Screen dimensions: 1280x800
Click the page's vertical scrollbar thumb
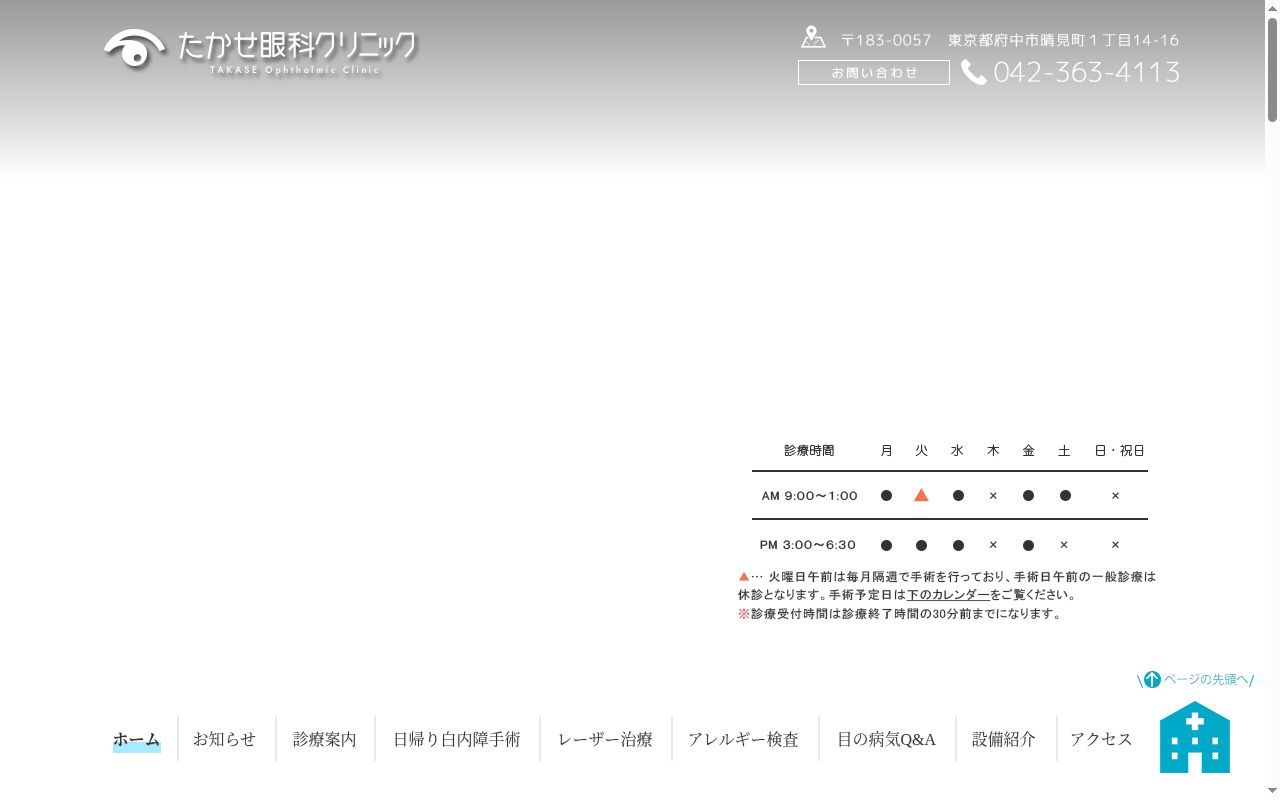point(1272,70)
